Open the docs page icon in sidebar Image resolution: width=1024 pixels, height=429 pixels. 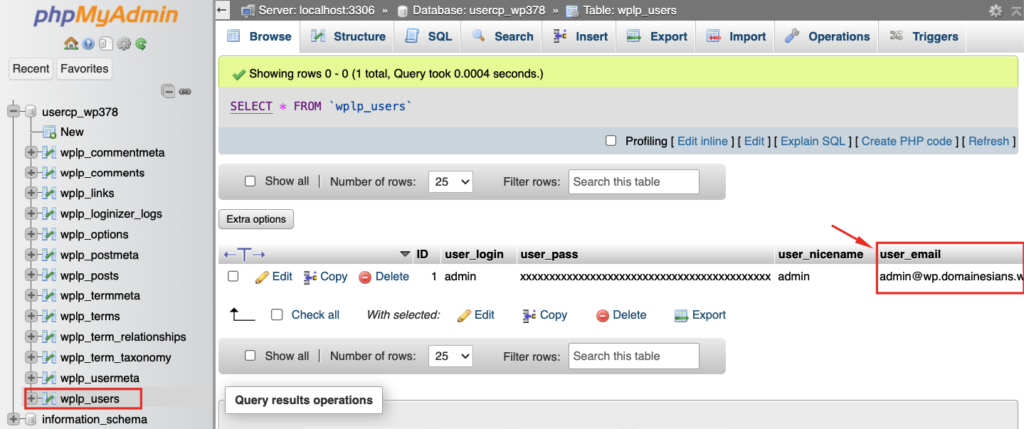click(x=106, y=44)
